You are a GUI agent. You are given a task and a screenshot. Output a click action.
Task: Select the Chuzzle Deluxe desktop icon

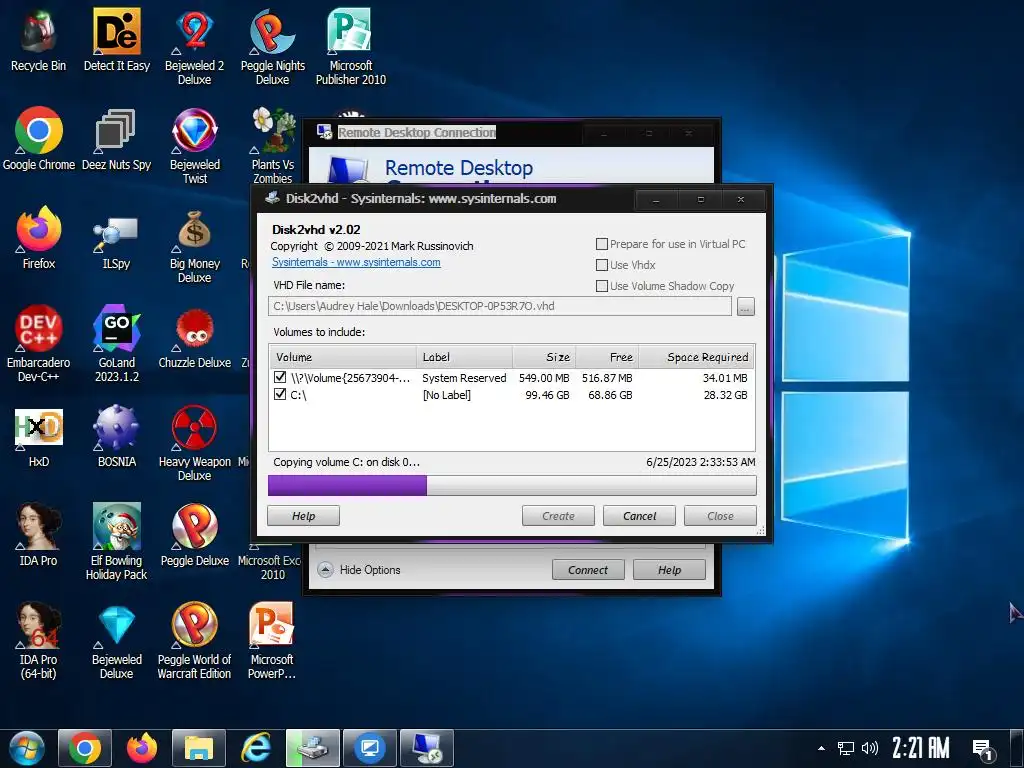point(194,337)
